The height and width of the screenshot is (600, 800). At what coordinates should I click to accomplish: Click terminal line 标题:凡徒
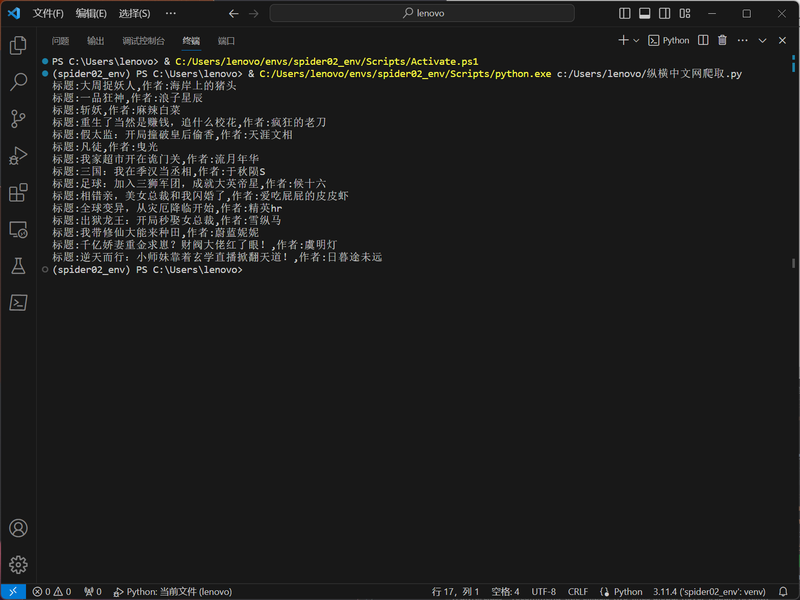tap(105, 147)
